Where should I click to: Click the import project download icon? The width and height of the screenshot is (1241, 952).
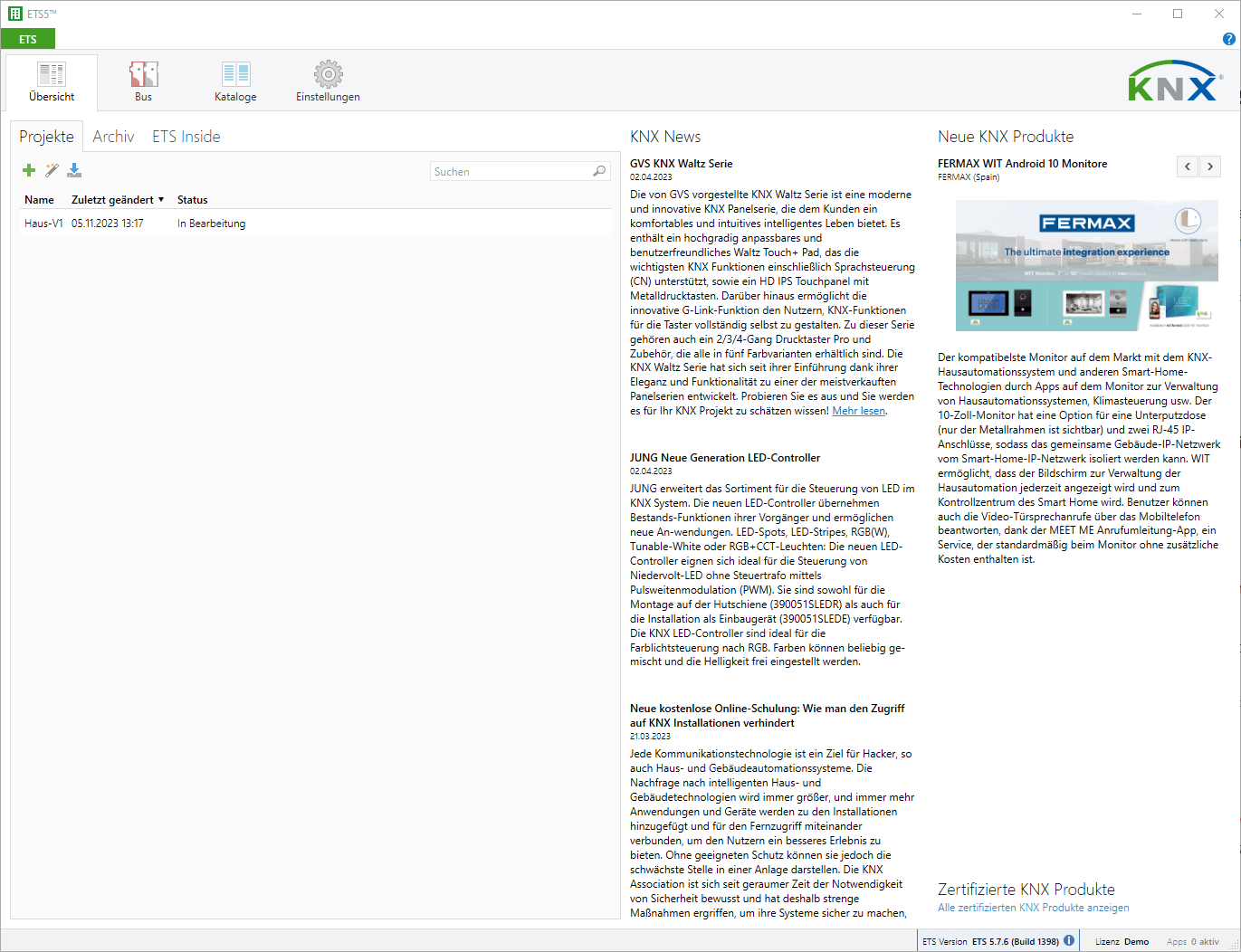(x=74, y=170)
